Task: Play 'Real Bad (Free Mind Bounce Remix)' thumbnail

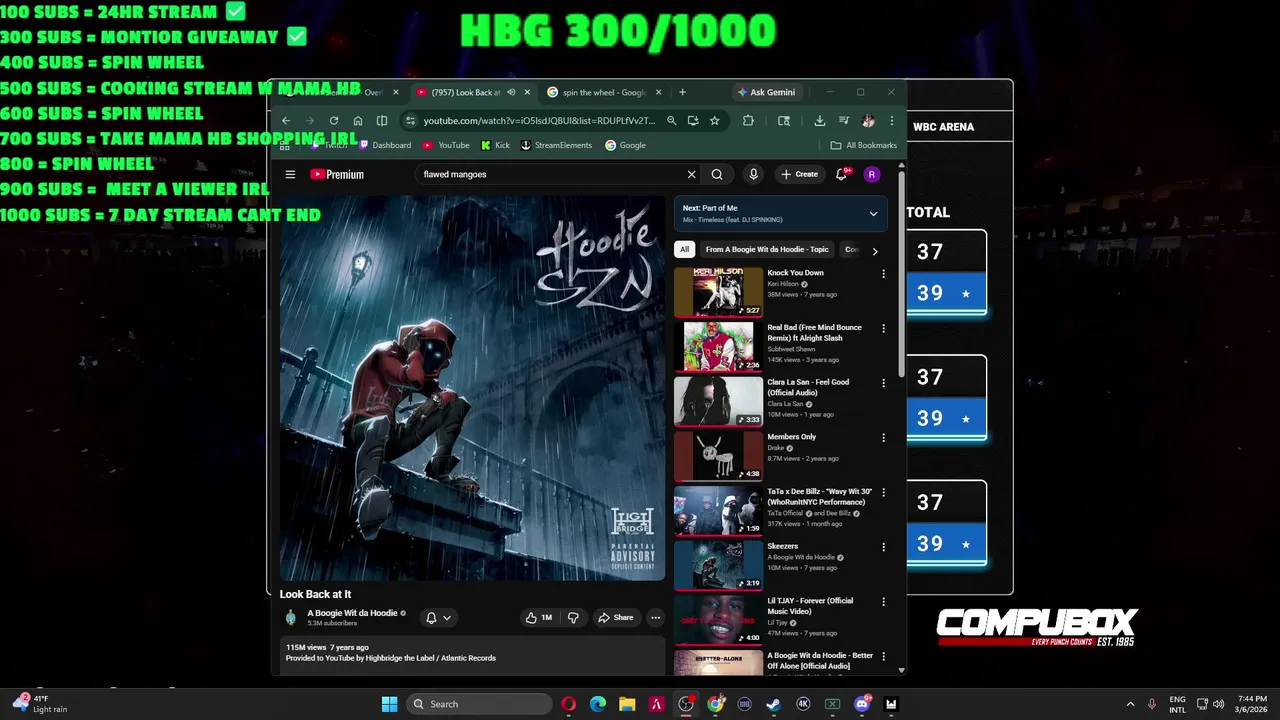Action: (x=718, y=347)
